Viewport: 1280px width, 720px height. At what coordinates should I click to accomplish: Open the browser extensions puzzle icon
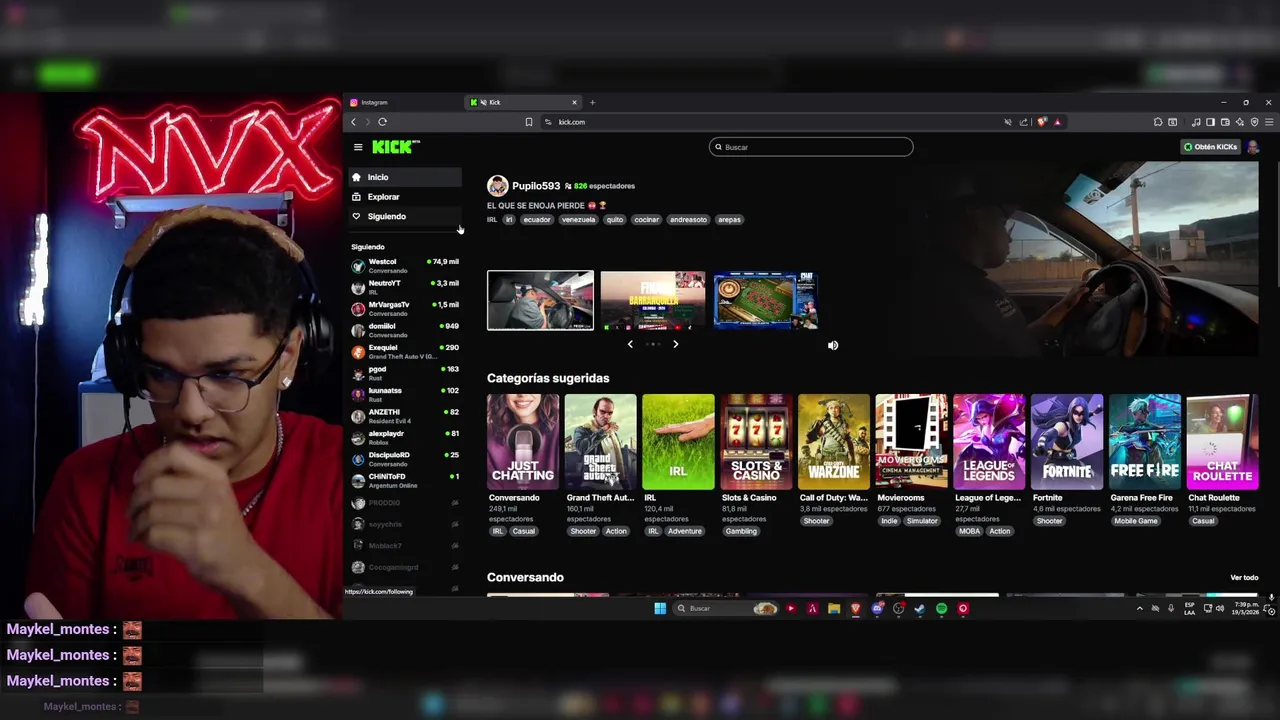coord(1158,122)
